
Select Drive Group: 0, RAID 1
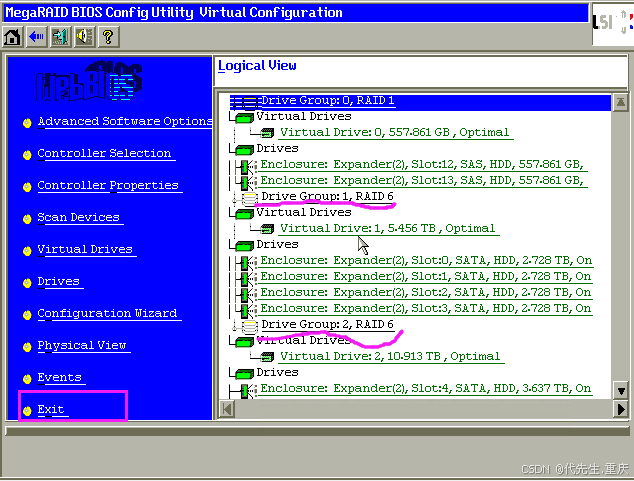[328, 101]
